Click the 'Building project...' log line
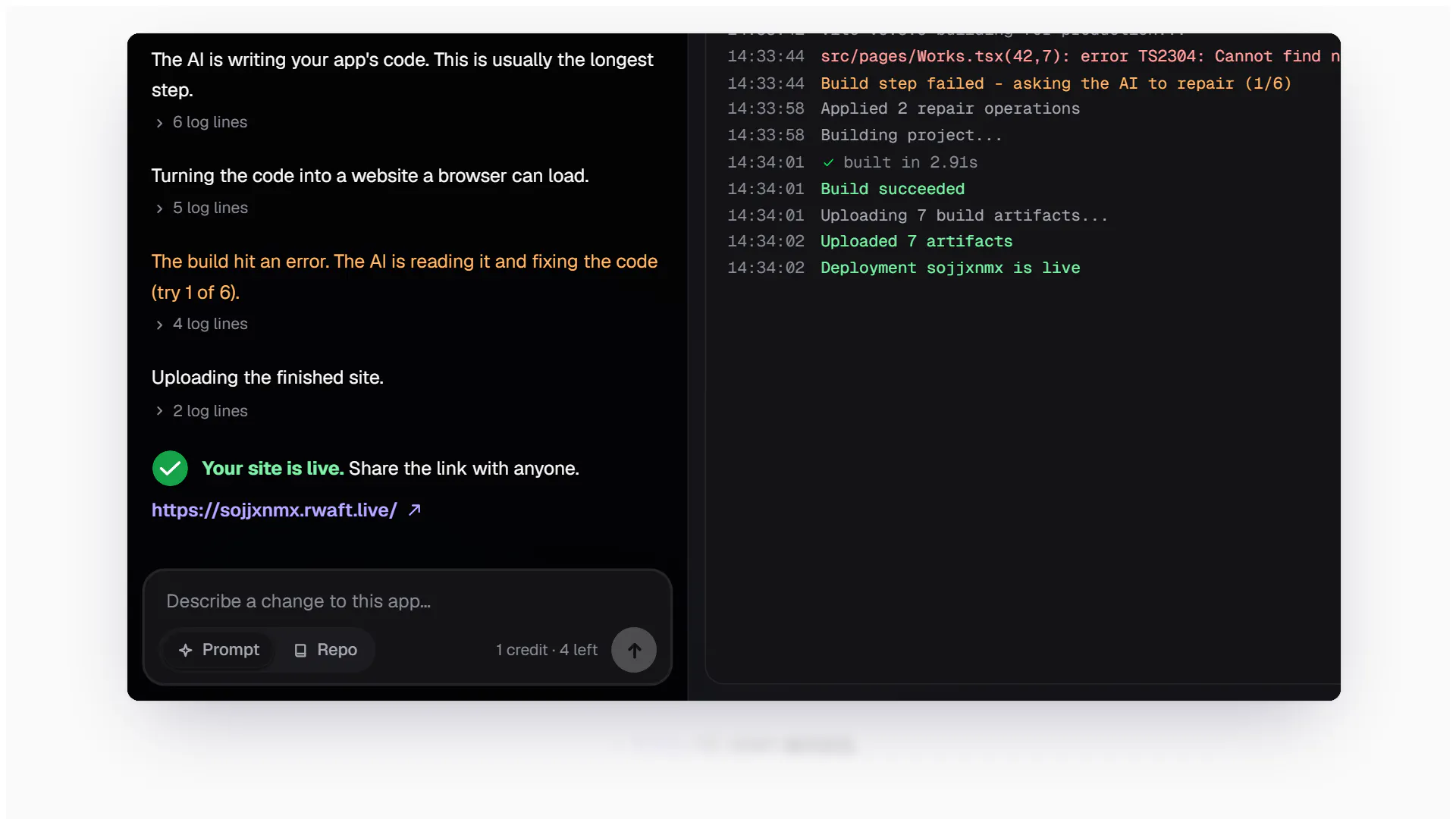 [912, 135]
